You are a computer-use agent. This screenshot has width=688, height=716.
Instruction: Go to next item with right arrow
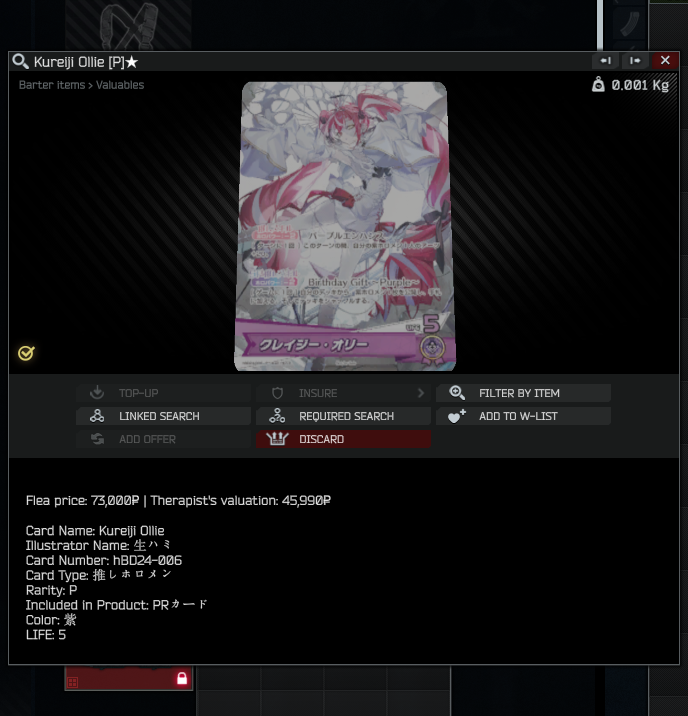pos(635,61)
